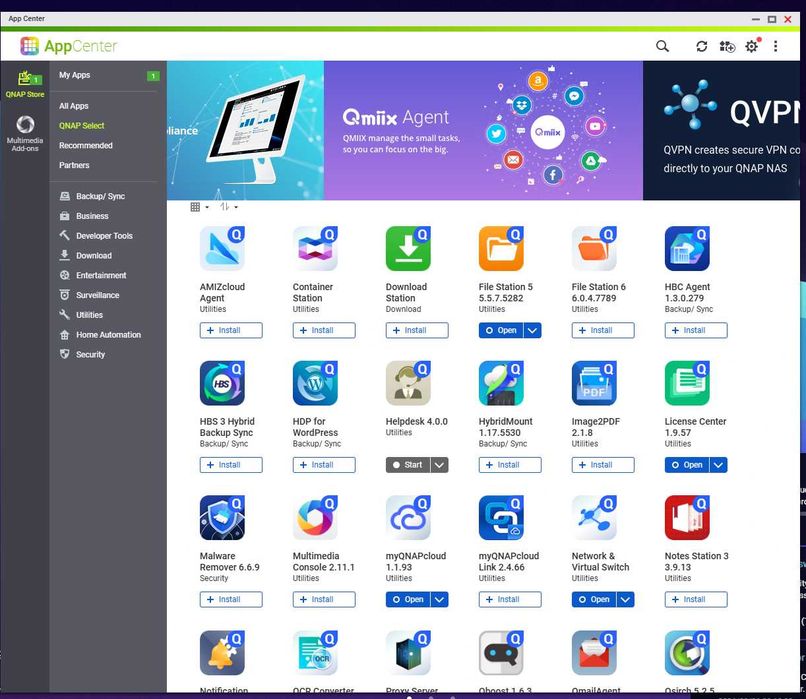The width and height of the screenshot is (806, 699).
Task: Select QNAP Select category
Action: point(81,126)
